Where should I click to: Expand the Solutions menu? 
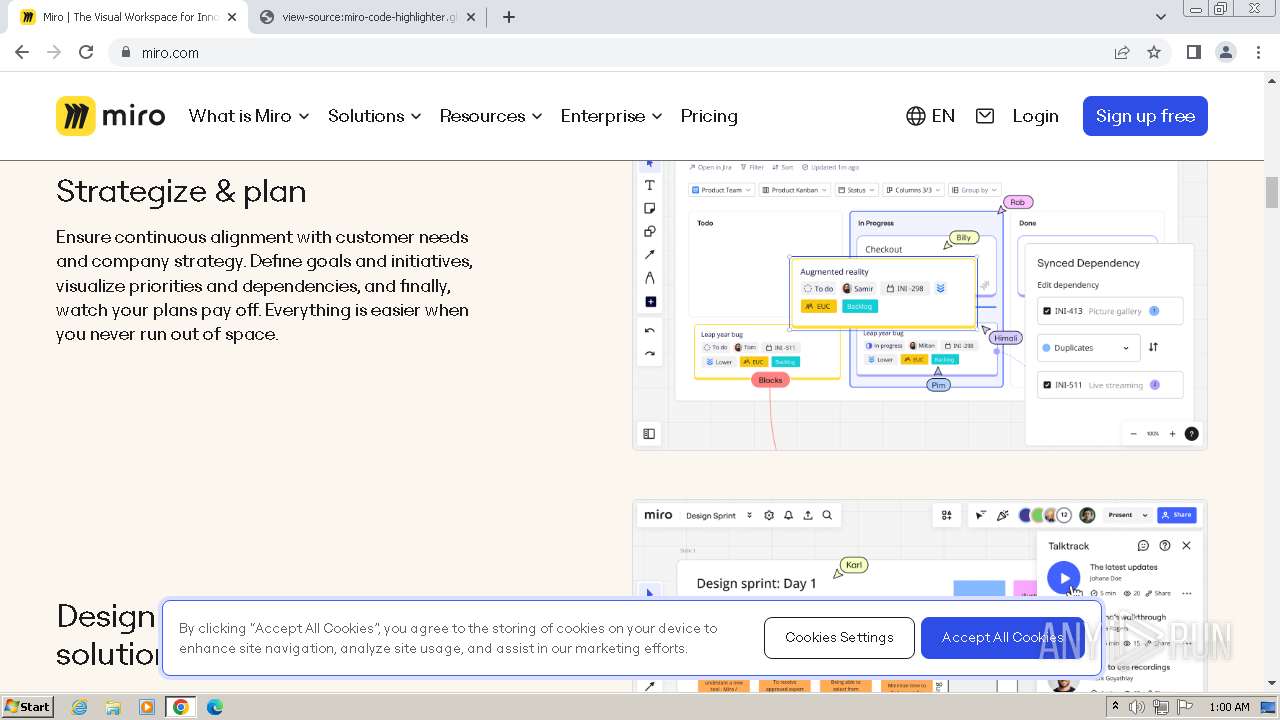click(375, 116)
